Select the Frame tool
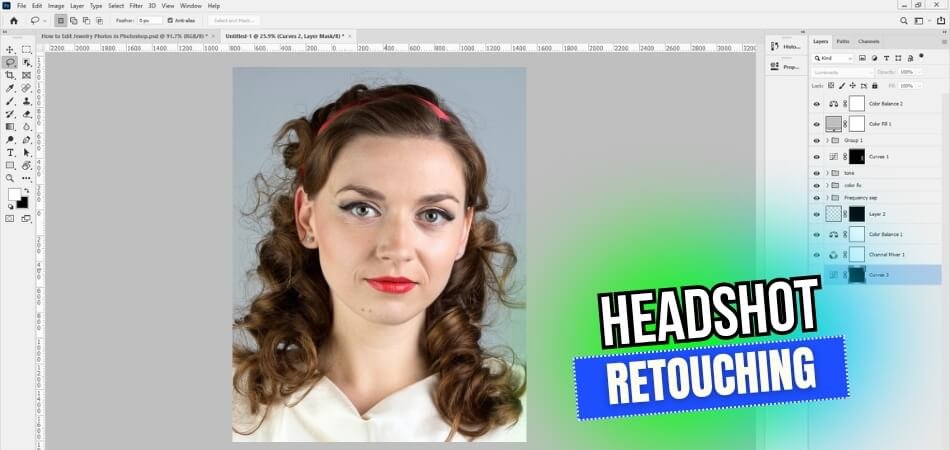Screen dimensions: 950x450 (x=27, y=75)
